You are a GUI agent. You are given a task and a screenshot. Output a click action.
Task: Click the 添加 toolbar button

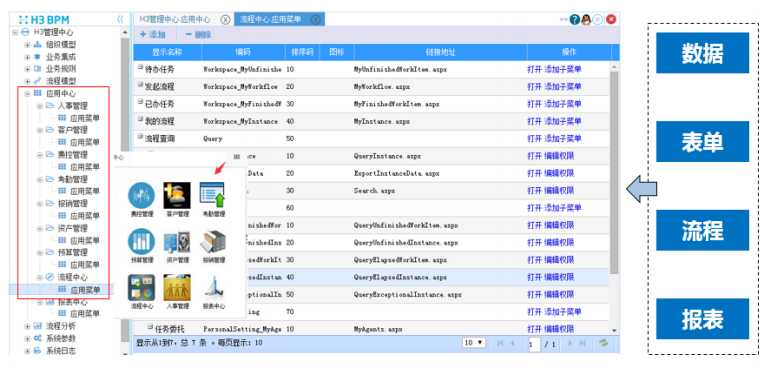(x=152, y=34)
